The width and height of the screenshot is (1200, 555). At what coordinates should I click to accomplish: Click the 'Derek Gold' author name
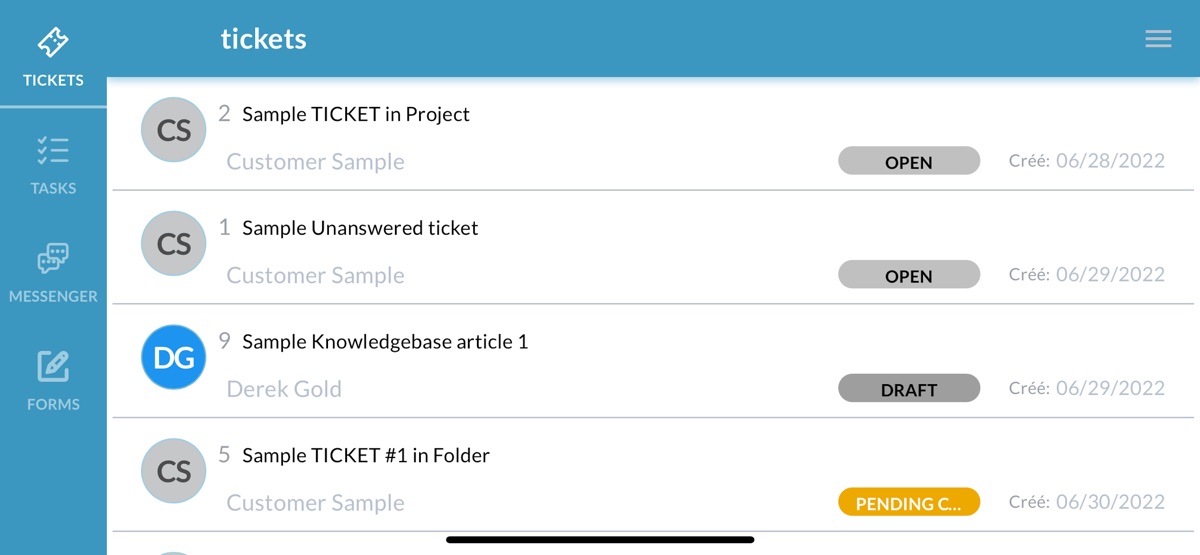[x=284, y=389]
